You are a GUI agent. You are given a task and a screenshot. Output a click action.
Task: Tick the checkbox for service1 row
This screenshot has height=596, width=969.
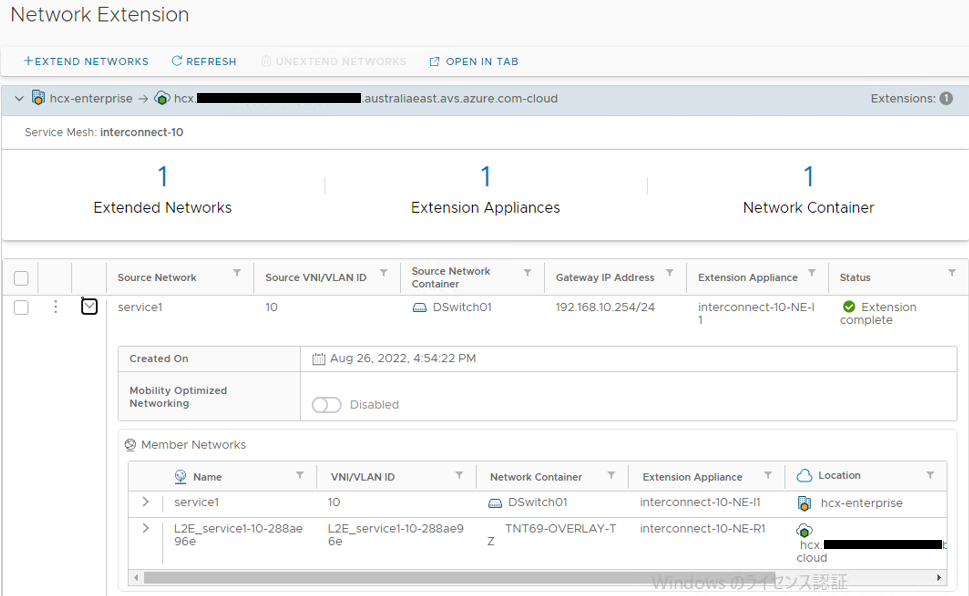click(21, 307)
